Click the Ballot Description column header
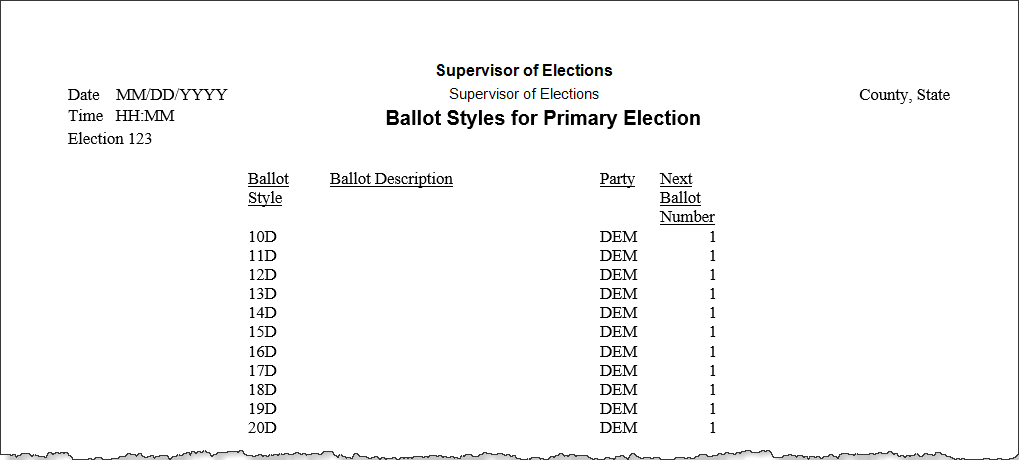This screenshot has width=1019, height=460. [x=391, y=179]
